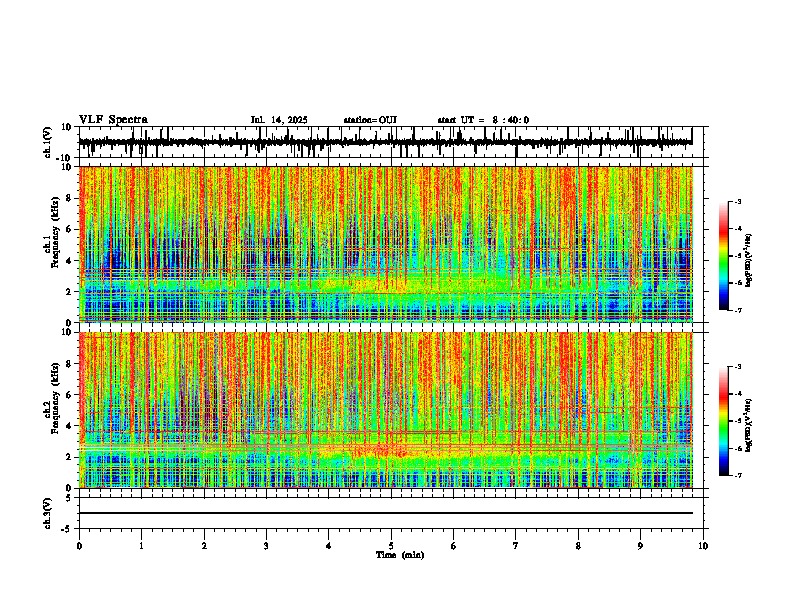
Task: Click time axis tick label "1"
Action: 142,546
